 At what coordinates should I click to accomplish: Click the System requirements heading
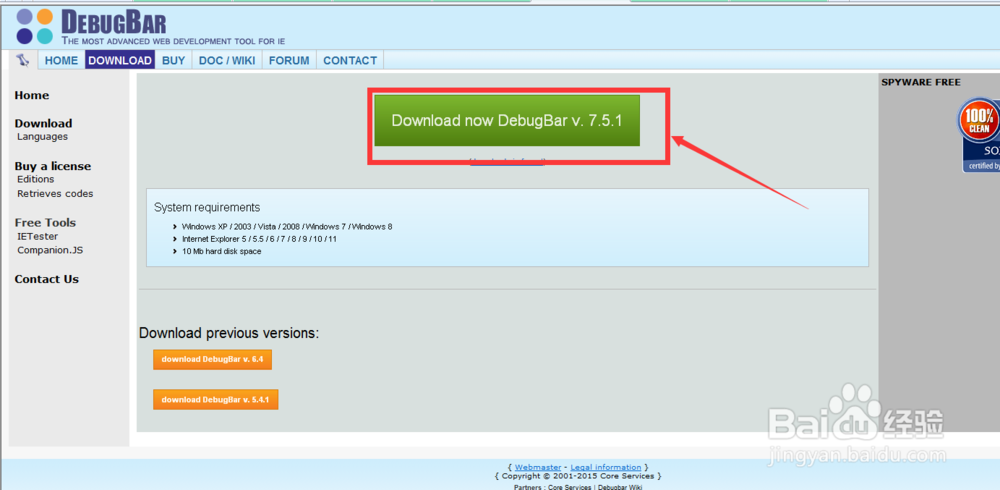[207, 207]
